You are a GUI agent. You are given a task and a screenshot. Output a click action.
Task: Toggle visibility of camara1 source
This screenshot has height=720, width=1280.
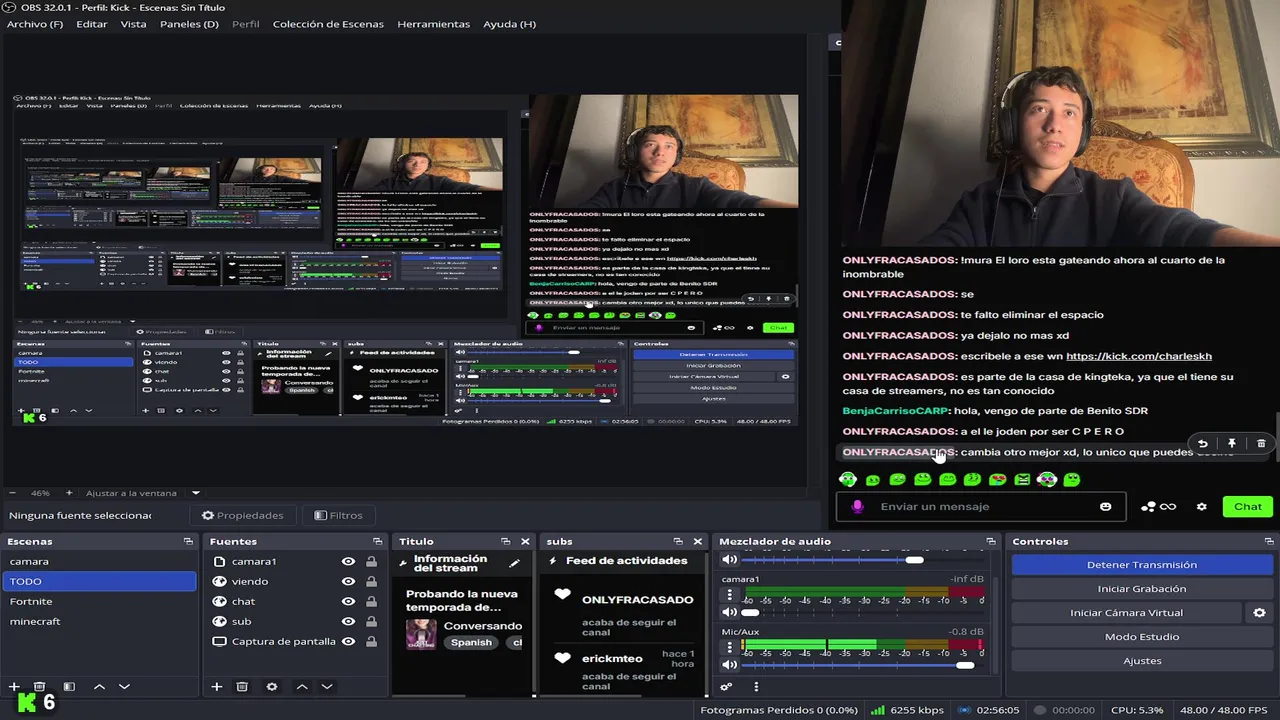[x=348, y=562]
